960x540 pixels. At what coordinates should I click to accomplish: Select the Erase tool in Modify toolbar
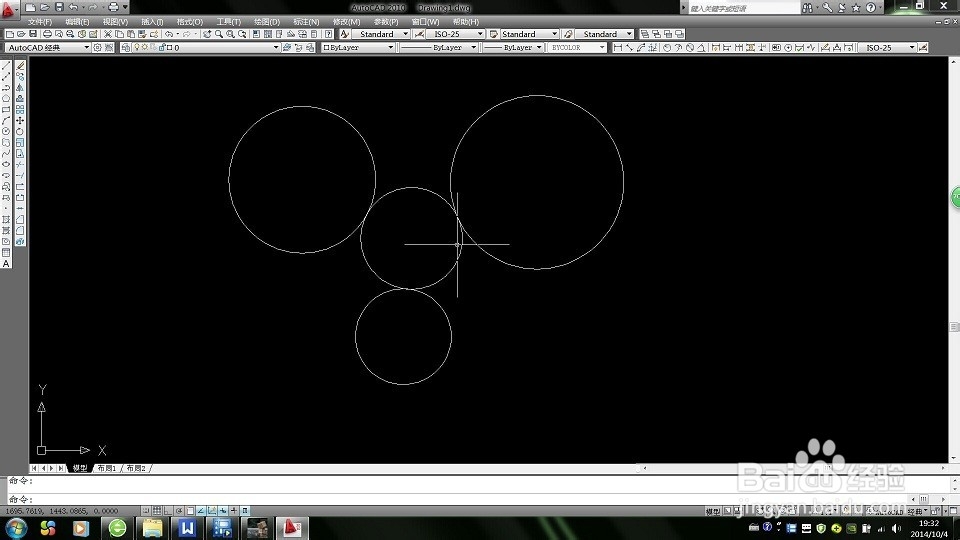[x=20, y=66]
